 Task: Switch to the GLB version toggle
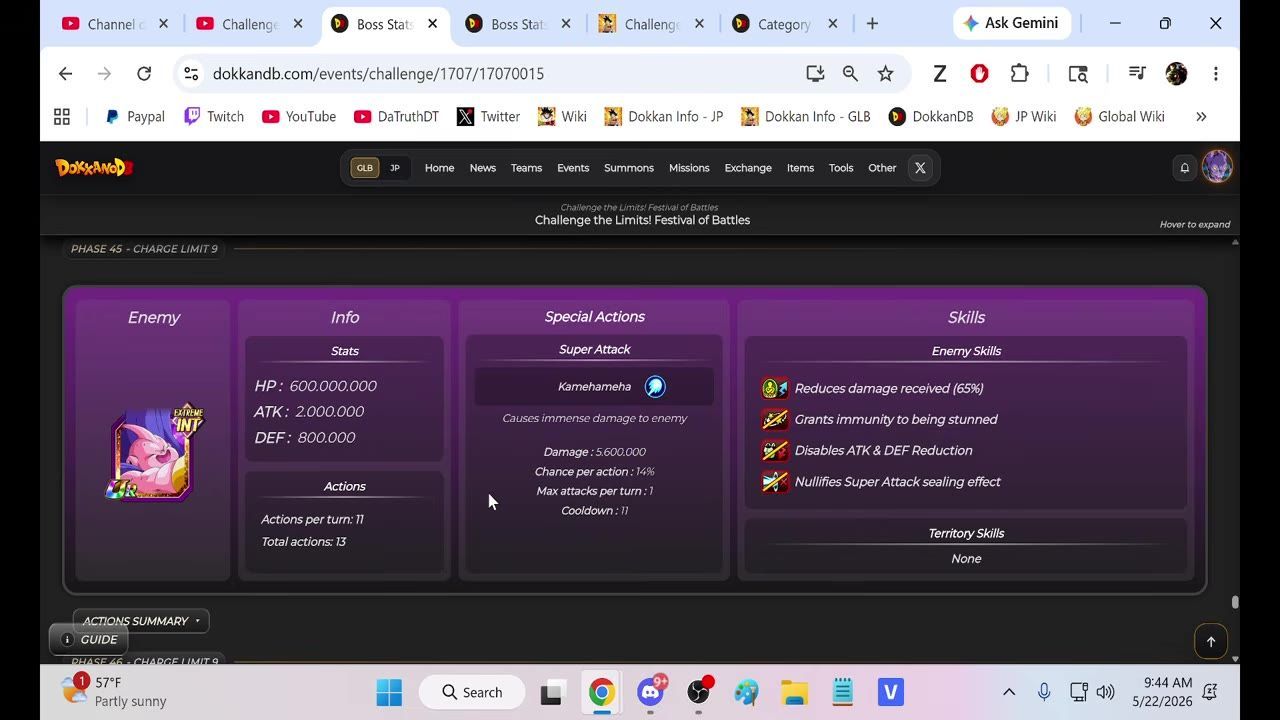364,168
